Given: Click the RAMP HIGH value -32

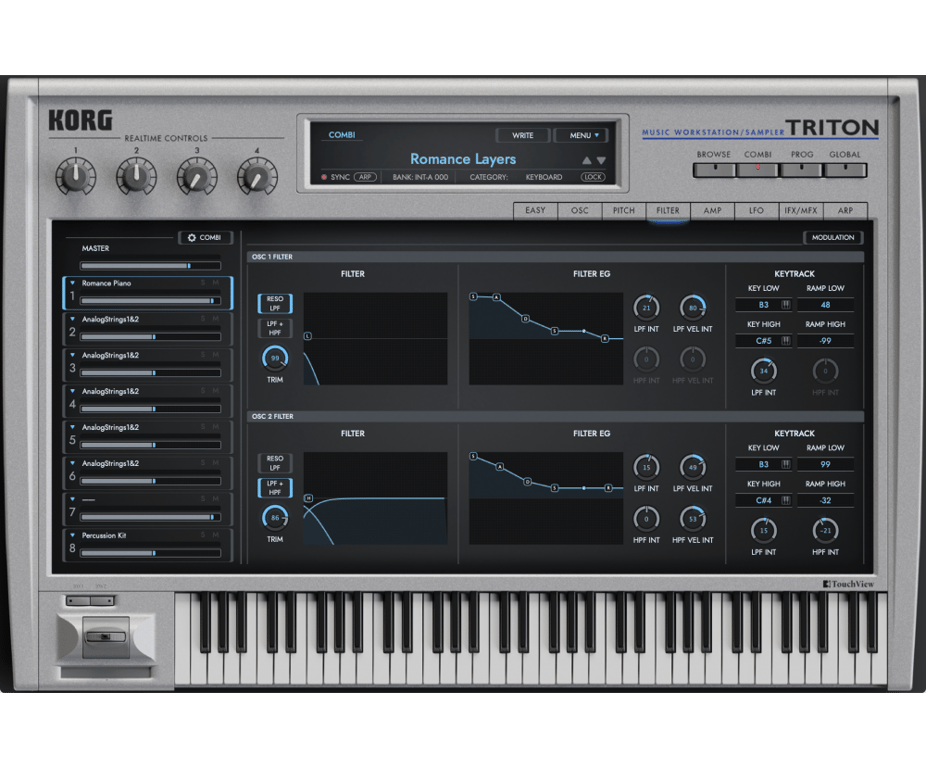Looking at the screenshot, I should point(825,500).
